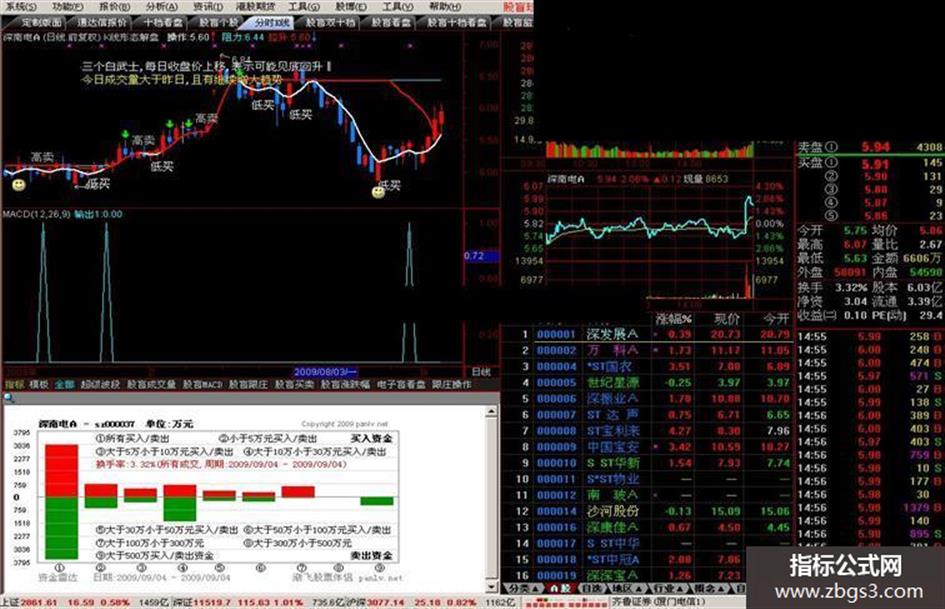This screenshot has width=945, height=609.
Task: Select the 股富成交量 indicator
Action: click(x=151, y=384)
